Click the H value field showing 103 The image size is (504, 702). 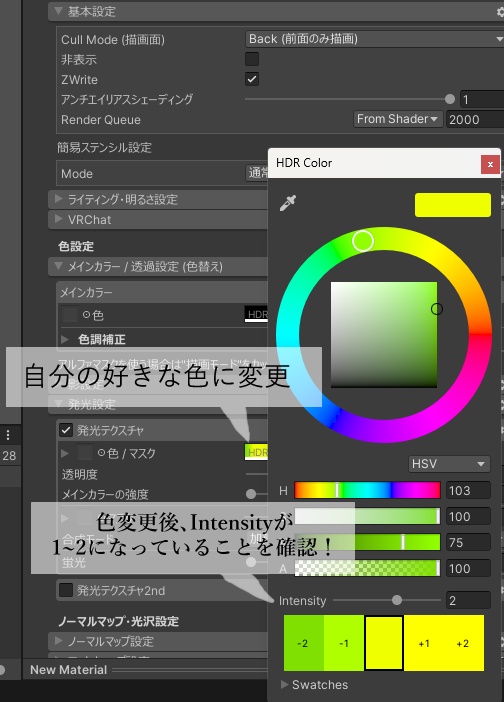coord(468,490)
